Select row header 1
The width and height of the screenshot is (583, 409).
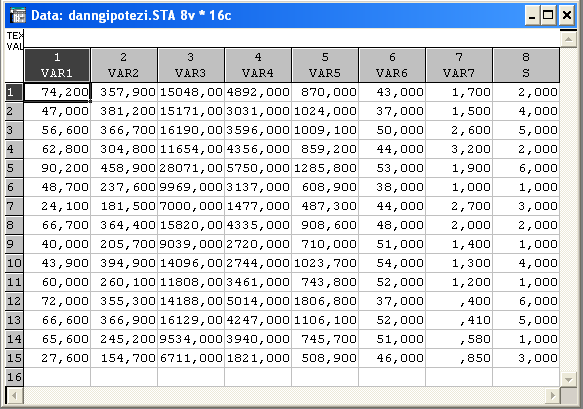point(14,92)
